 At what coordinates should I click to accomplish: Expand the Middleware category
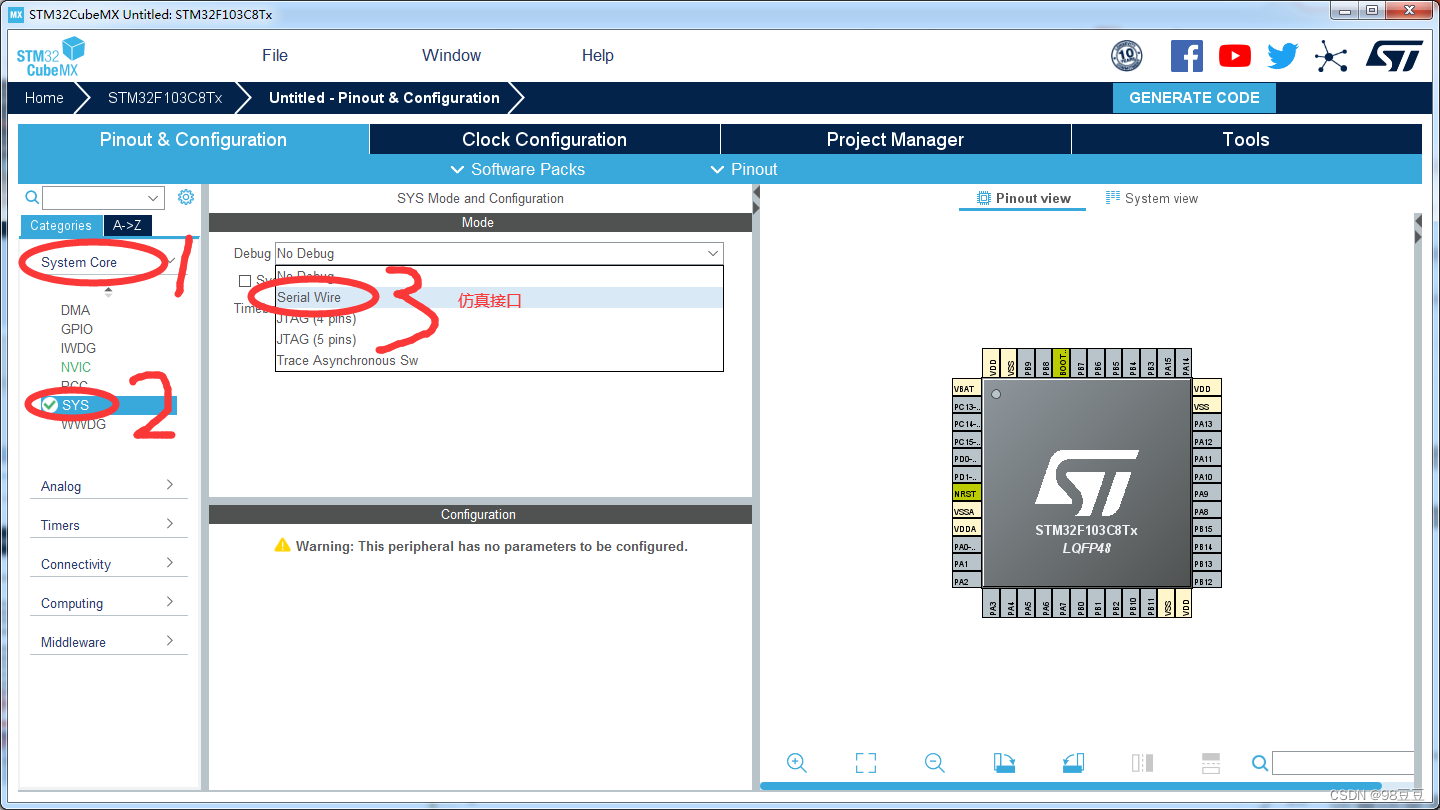pyautogui.click(x=109, y=642)
